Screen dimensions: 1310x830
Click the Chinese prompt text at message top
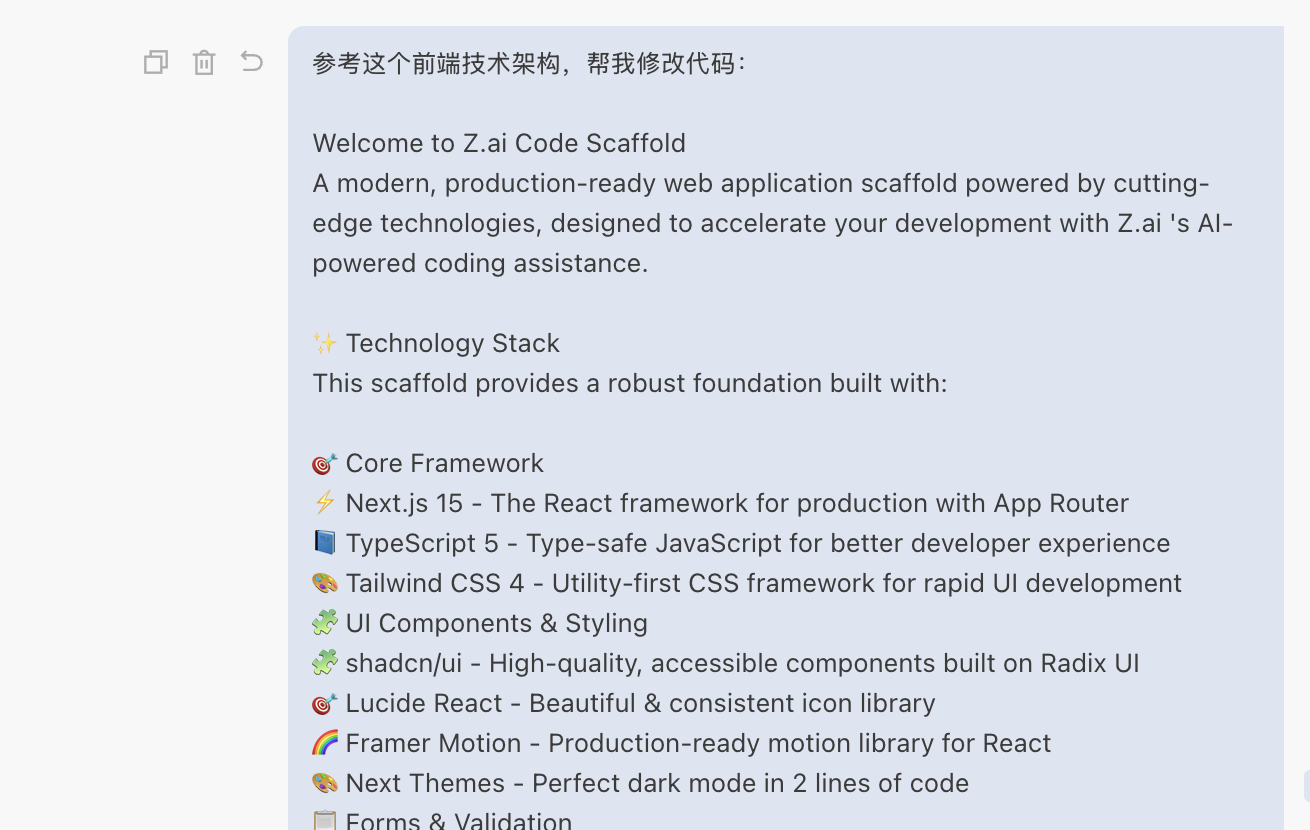[x=528, y=63]
